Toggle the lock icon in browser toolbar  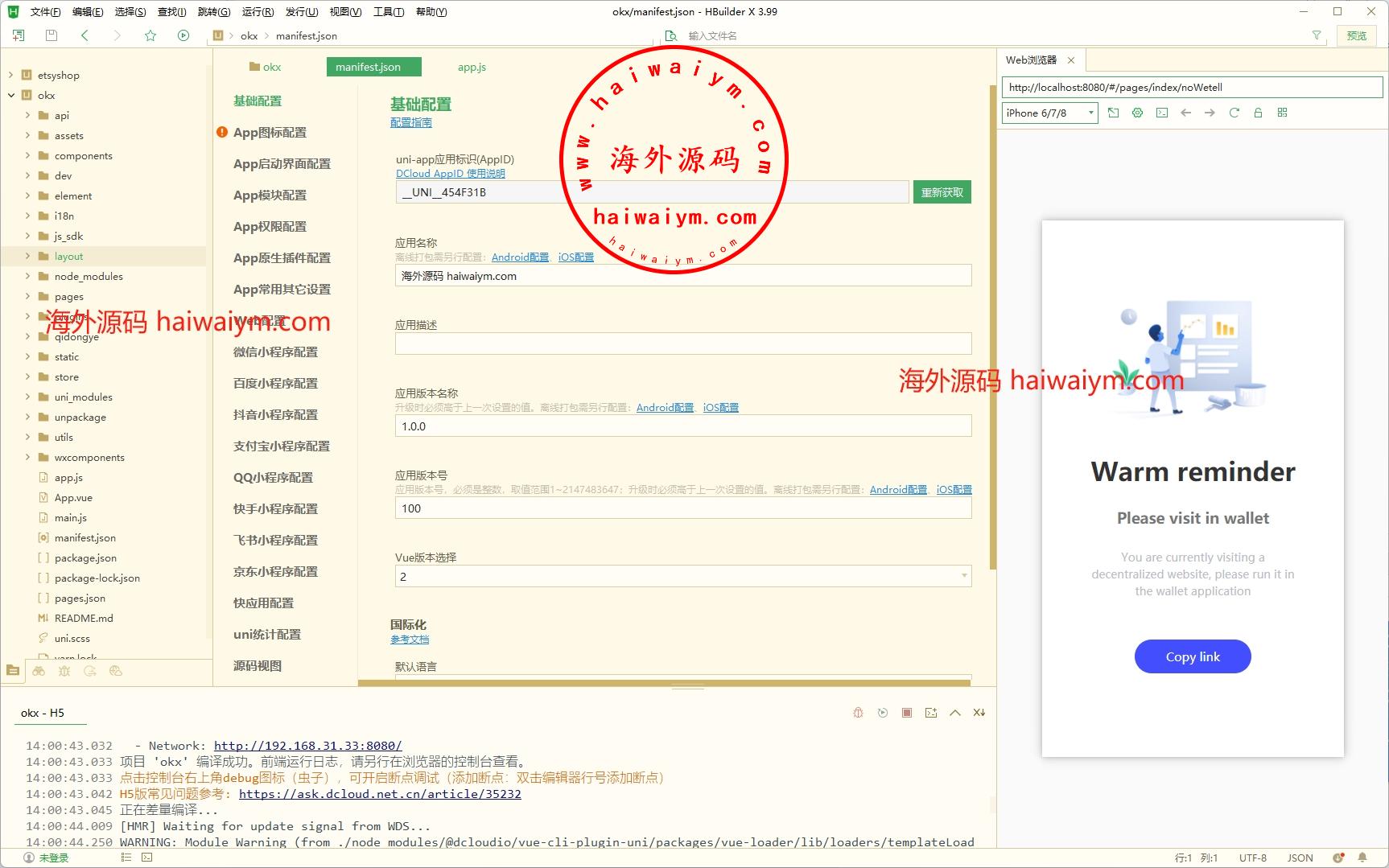click(1258, 113)
